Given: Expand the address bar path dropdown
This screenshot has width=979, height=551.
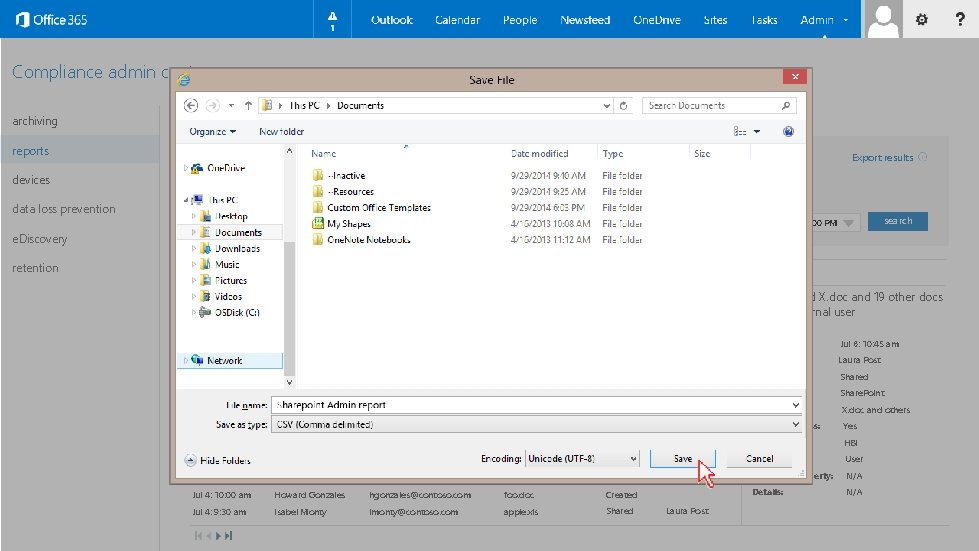Looking at the screenshot, I should 606,105.
